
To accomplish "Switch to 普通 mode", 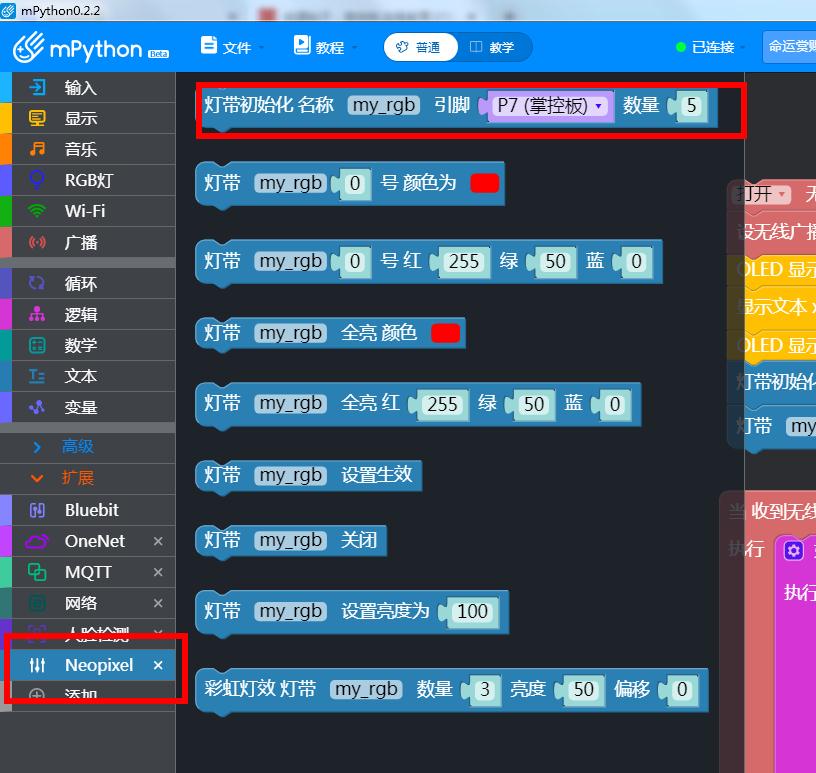I will [x=420, y=47].
